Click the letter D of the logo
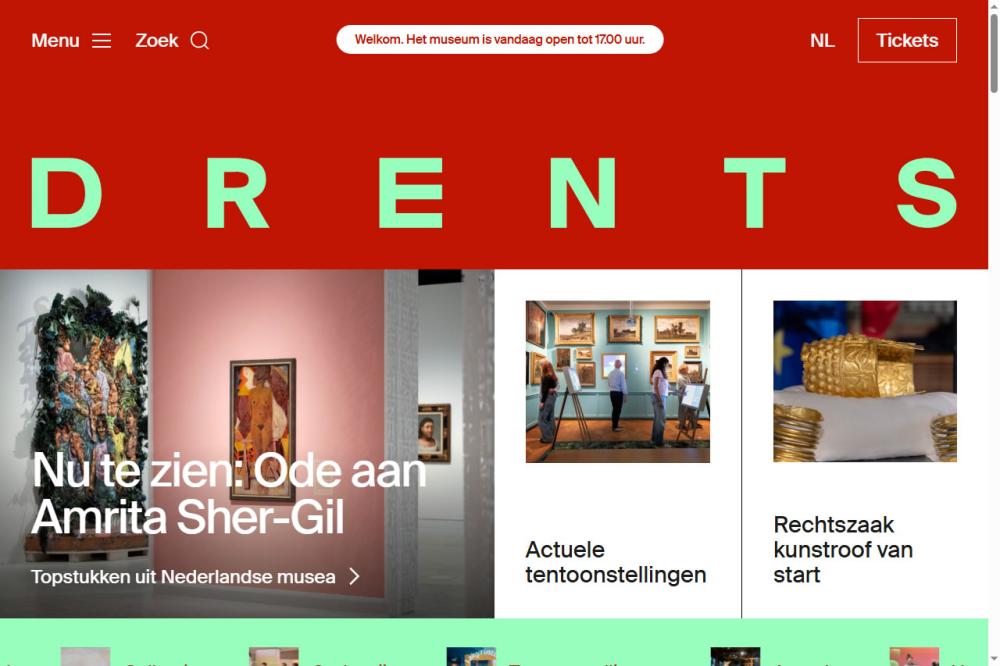The width and height of the screenshot is (1000, 666). coord(66,193)
